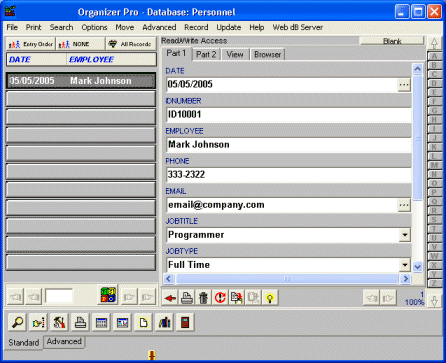Screen dimensions: 446x363
Task: Click the form's horizontal scrollbar left arrow
Action: 169,279
